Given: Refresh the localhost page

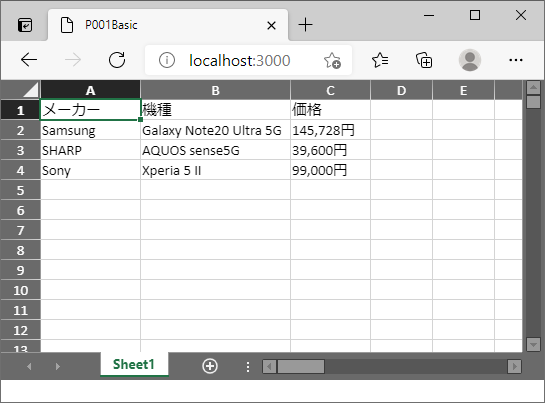Looking at the screenshot, I should tap(117, 60).
